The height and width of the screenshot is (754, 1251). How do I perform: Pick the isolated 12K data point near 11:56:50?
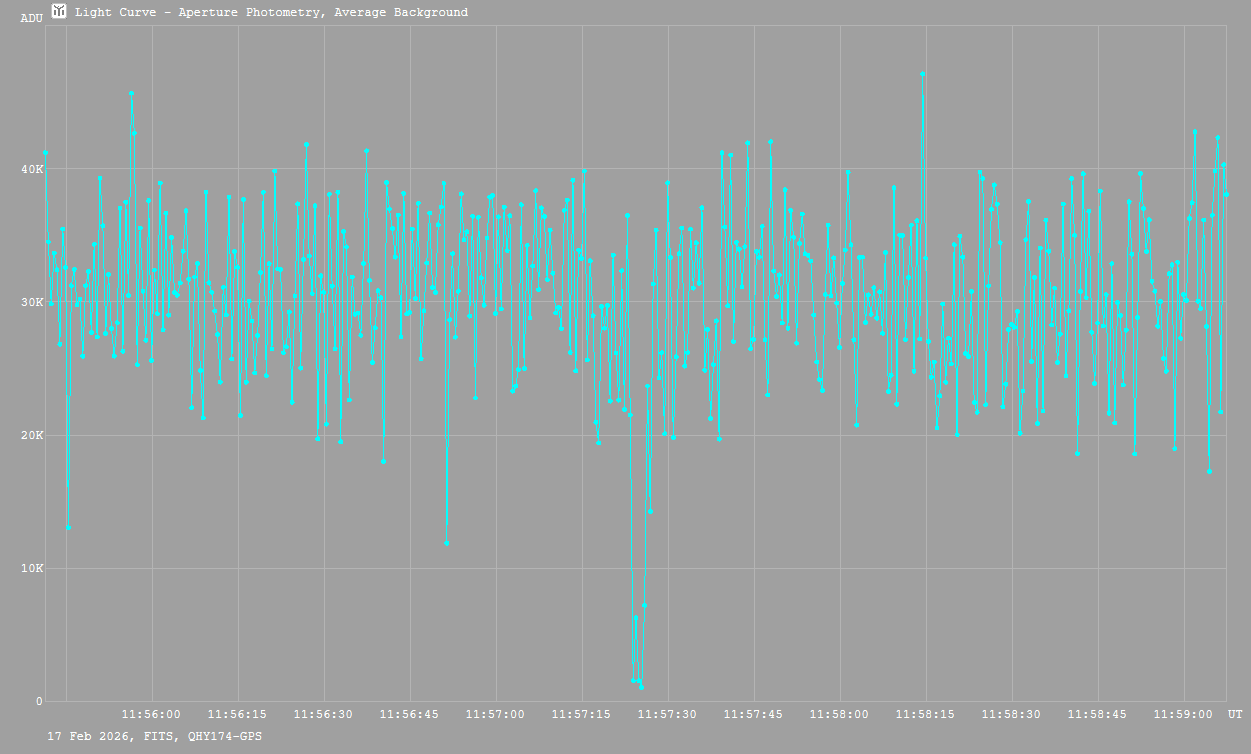446,543
